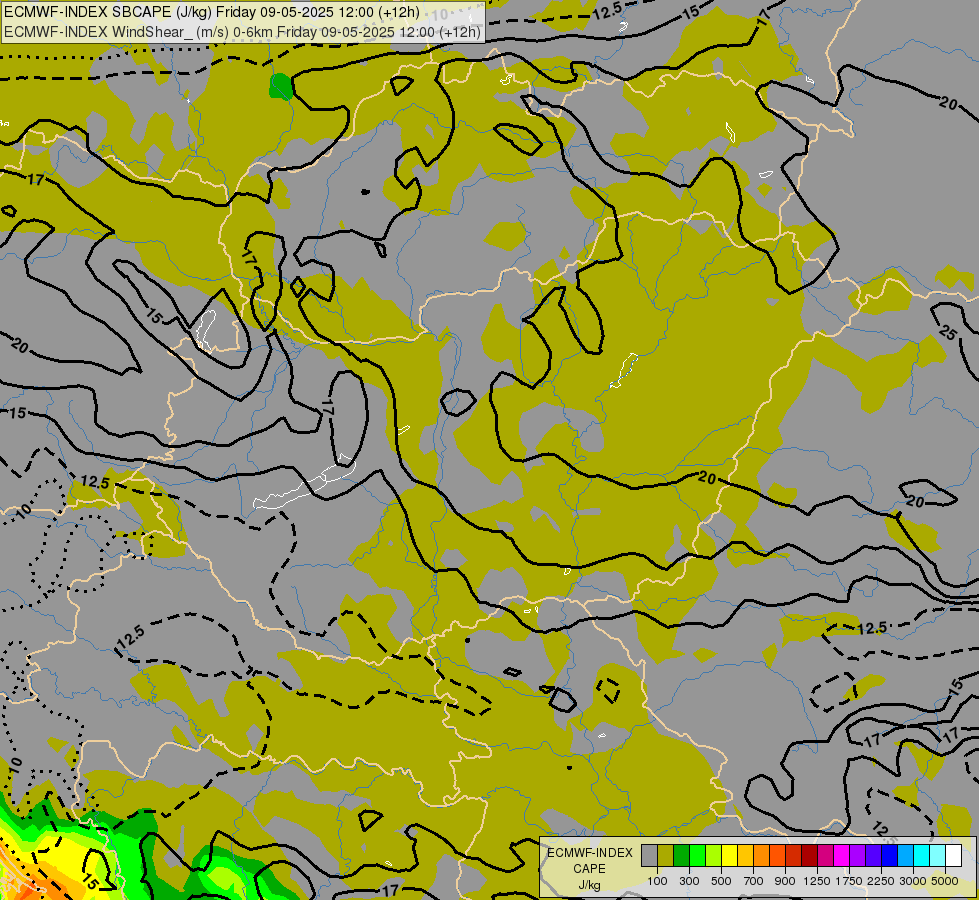The width and height of the screenshot is (979, 900).
Task: Click the legend value 1250
Action: pyautogui.click(x=817, y=881)
